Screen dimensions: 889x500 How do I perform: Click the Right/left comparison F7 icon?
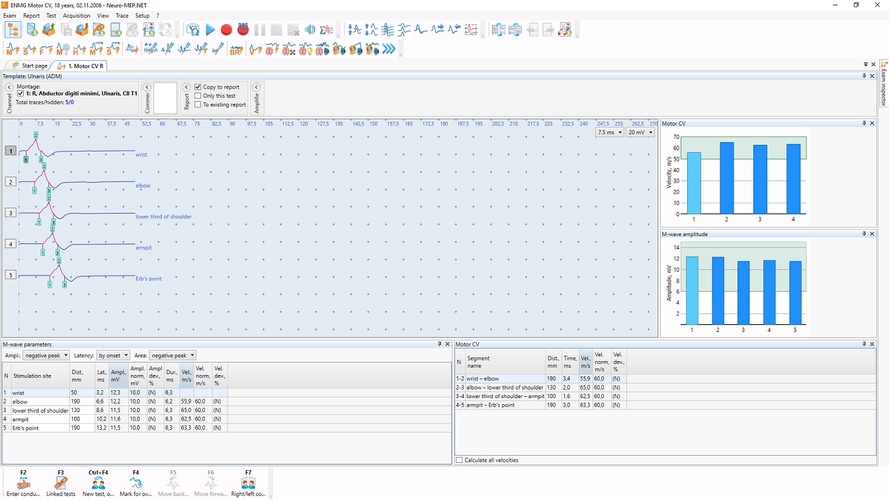click(248, 483)
